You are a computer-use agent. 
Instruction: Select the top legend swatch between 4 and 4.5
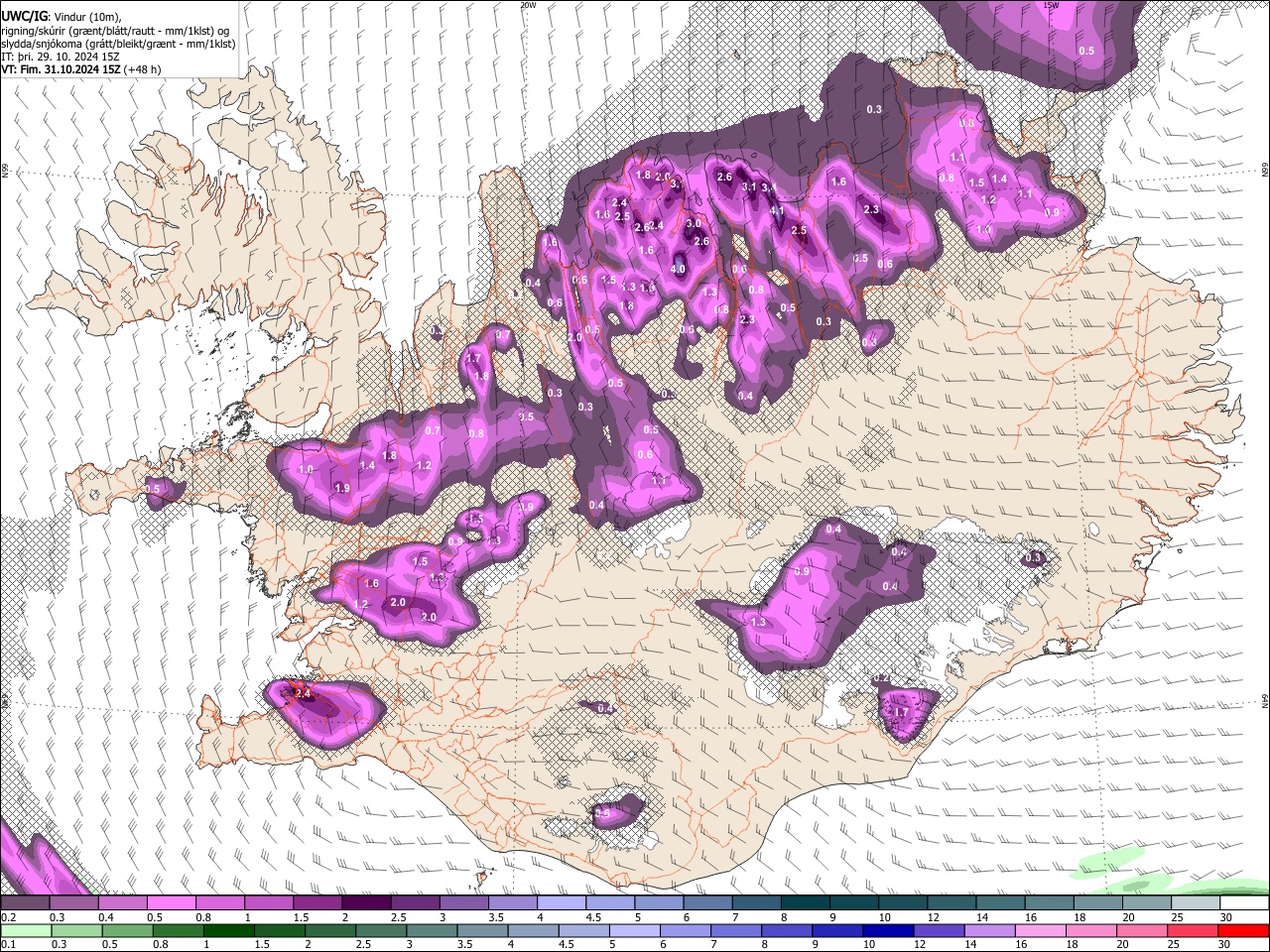[x=561, y=903]
